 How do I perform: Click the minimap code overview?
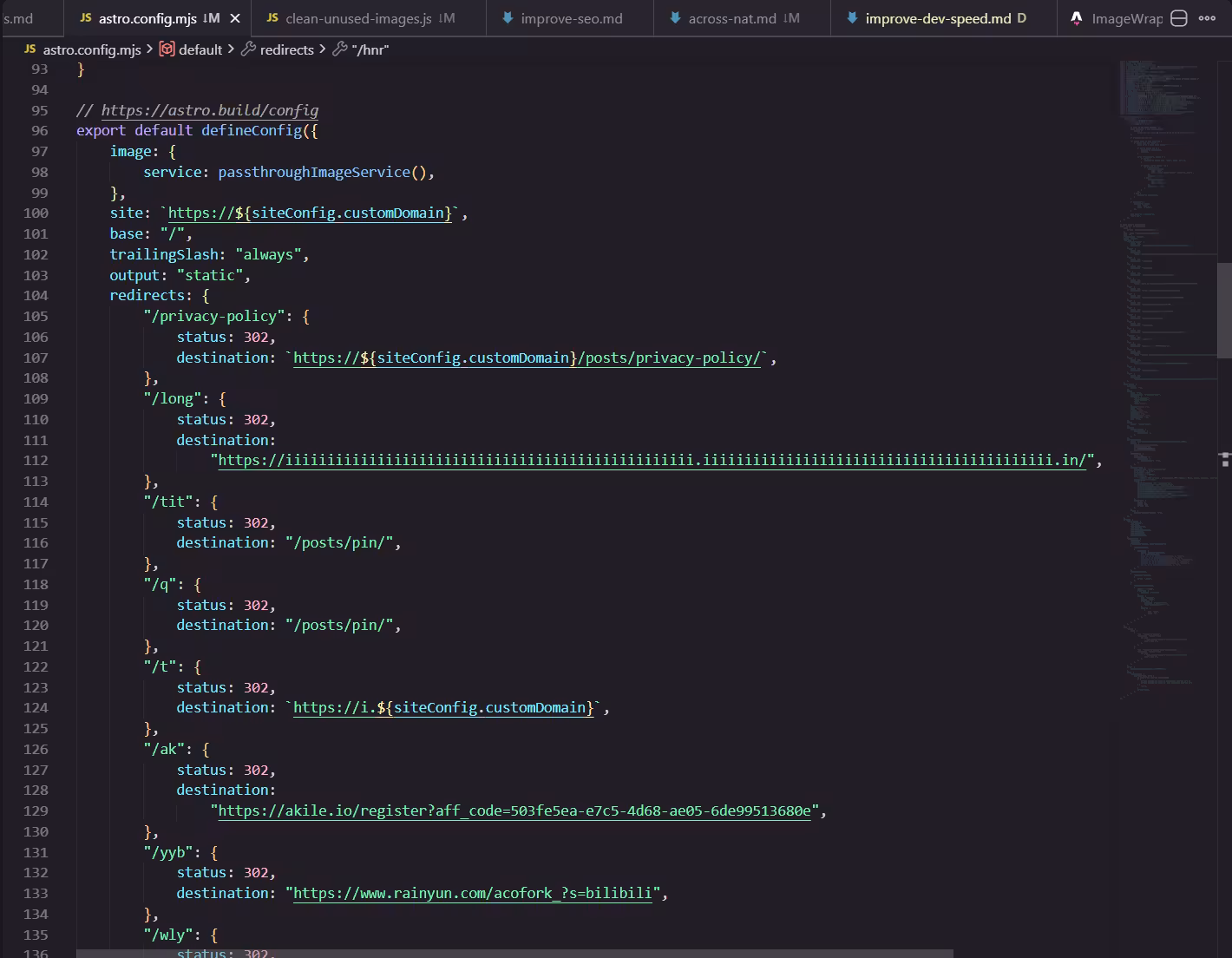[1163, 347]
